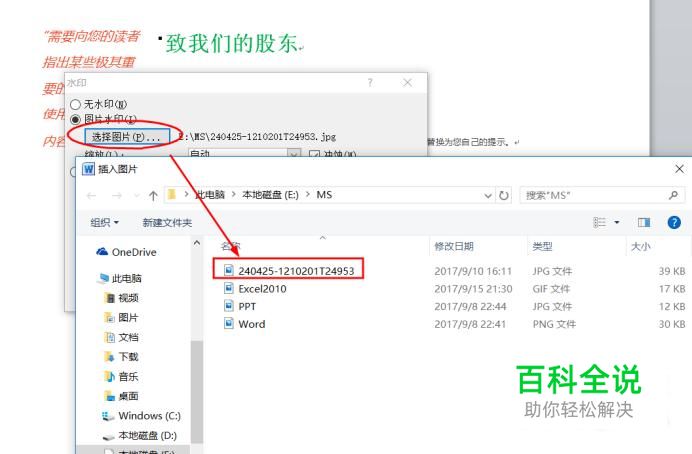The height and width of the screenshot is (454, 692).
Task: Click the folder icon in the address bar
Action: click(x=172, y=195)
